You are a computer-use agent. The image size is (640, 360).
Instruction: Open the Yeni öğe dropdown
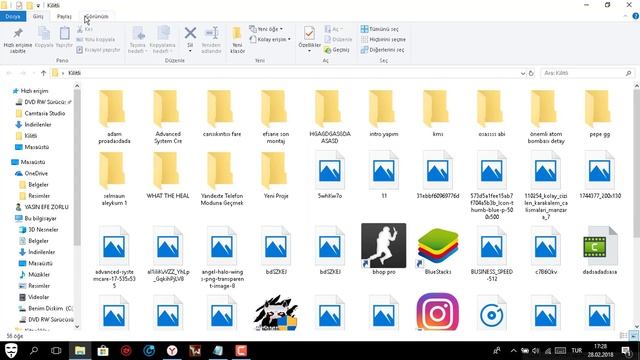pos(266,29)
